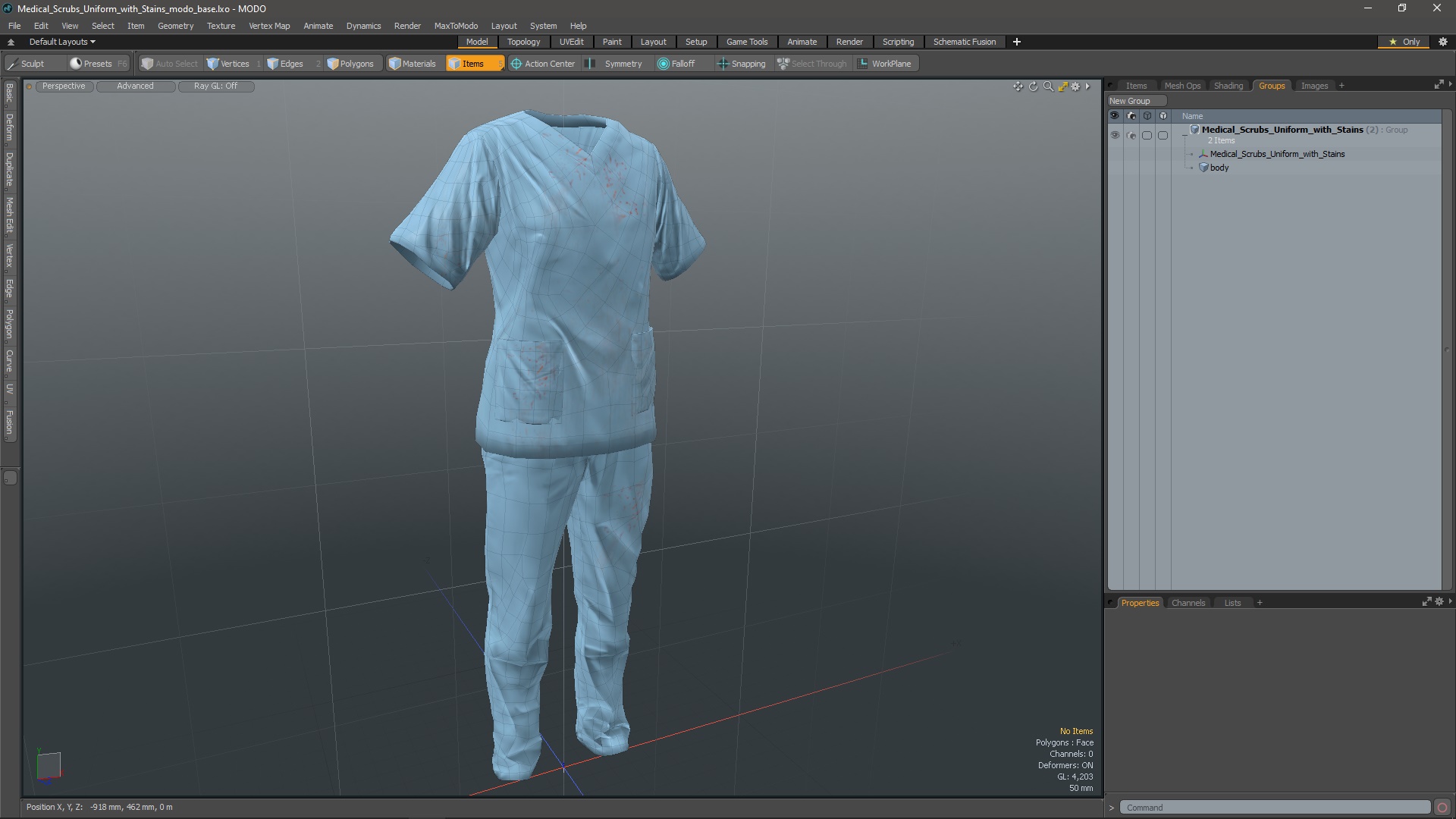This screenshot has width=1456, height=819.
Task: Click the viewport pan (move) icon
Action: (x=1018, y=86)
